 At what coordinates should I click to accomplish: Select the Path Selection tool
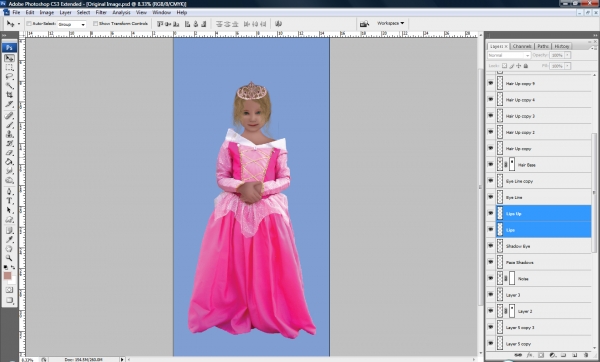(9, 210)
